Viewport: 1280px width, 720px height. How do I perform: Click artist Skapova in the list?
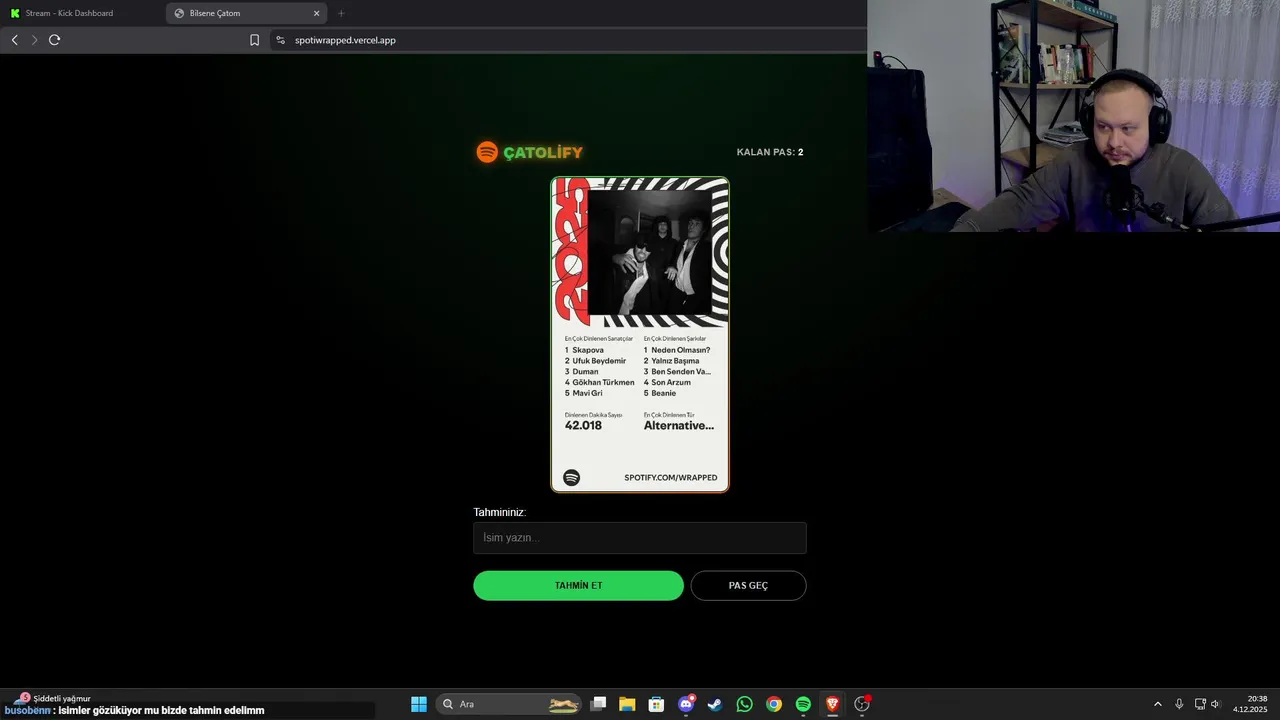(588, 350)
